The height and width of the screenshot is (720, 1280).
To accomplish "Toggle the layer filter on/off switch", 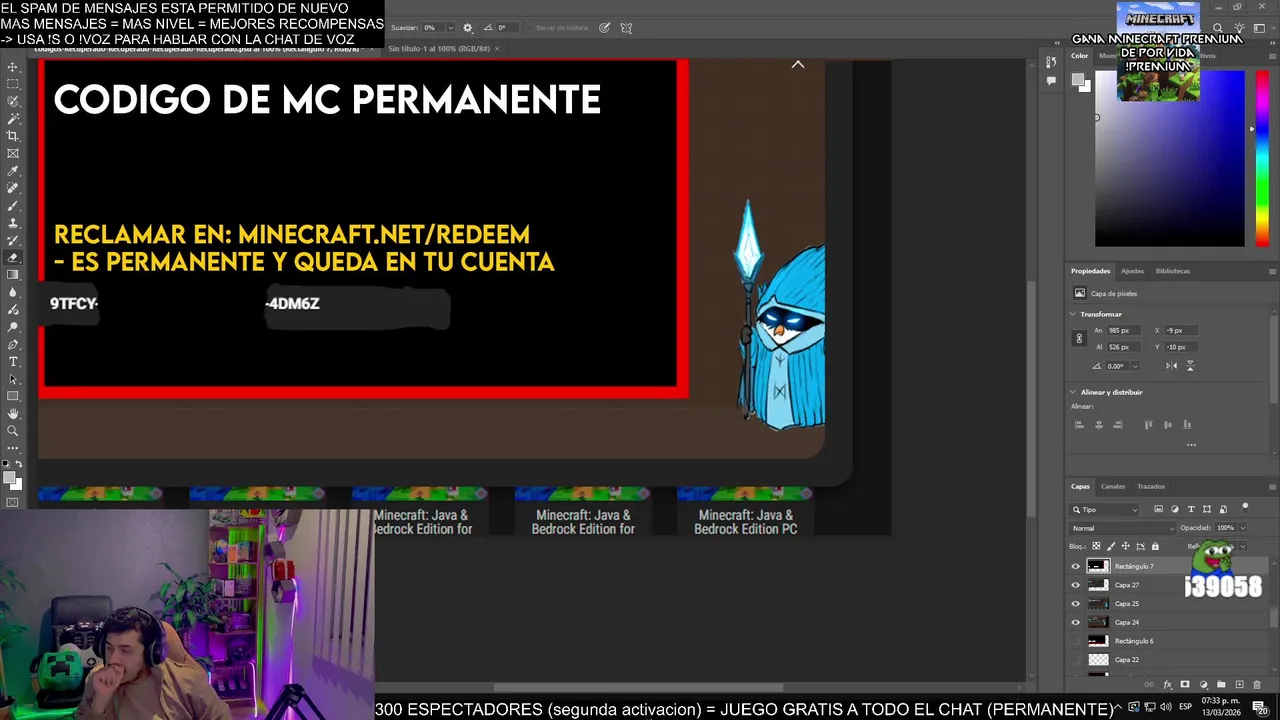I will [1245, 508].
